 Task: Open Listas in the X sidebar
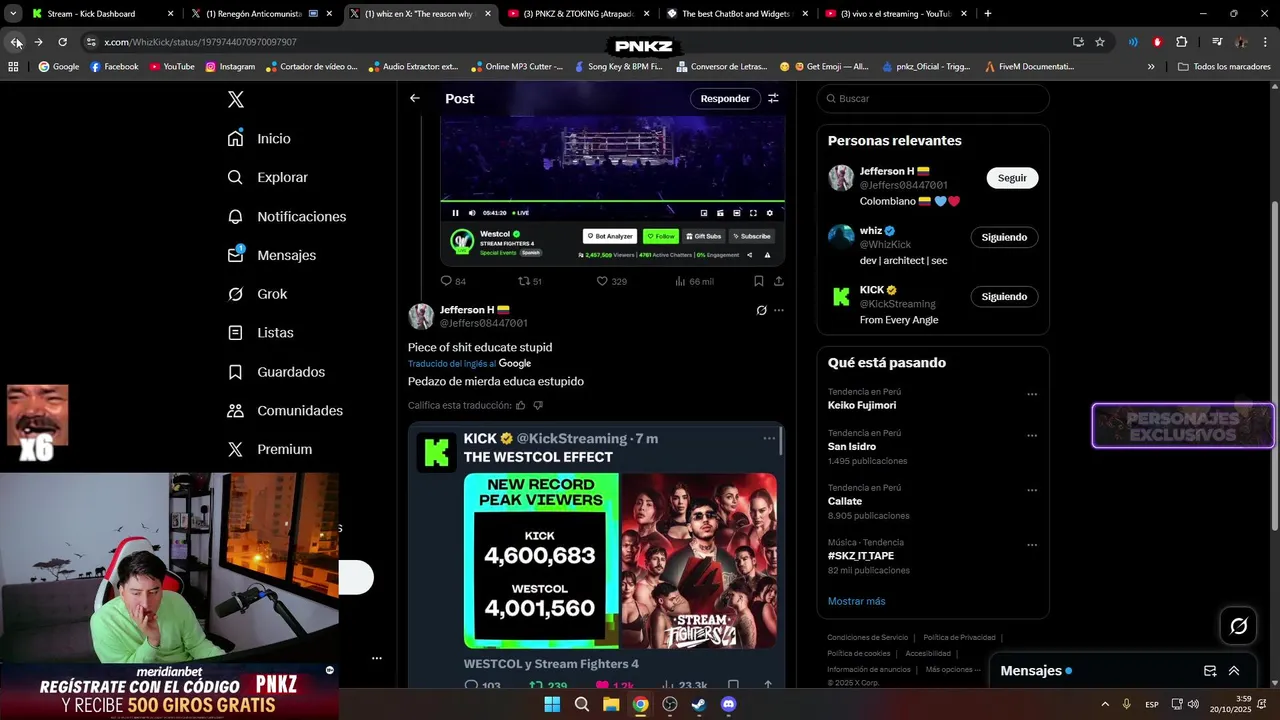(x=260, y=332)
